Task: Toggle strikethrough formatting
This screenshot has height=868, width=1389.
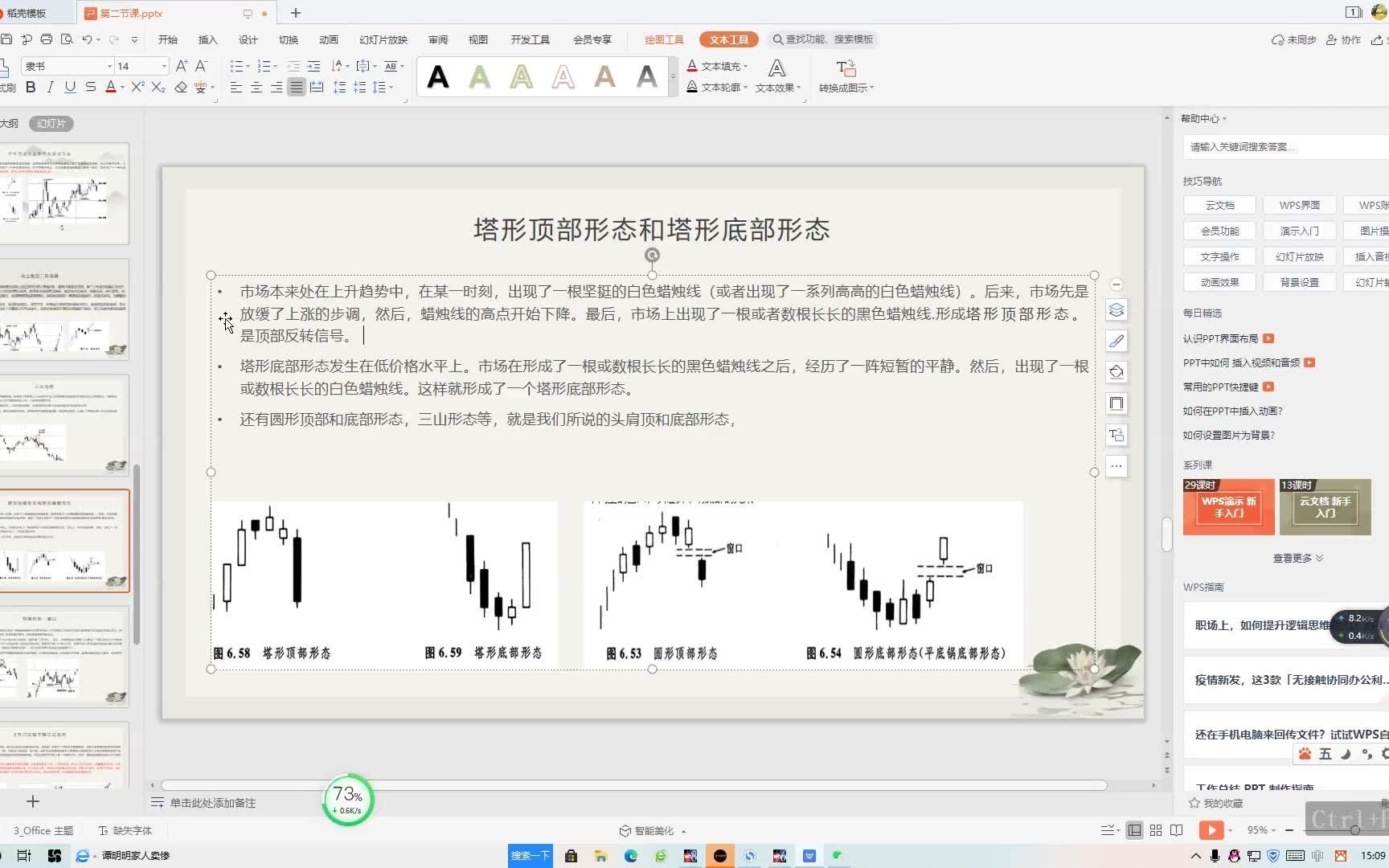Action: pyautogui.click(x=90, y=87)
